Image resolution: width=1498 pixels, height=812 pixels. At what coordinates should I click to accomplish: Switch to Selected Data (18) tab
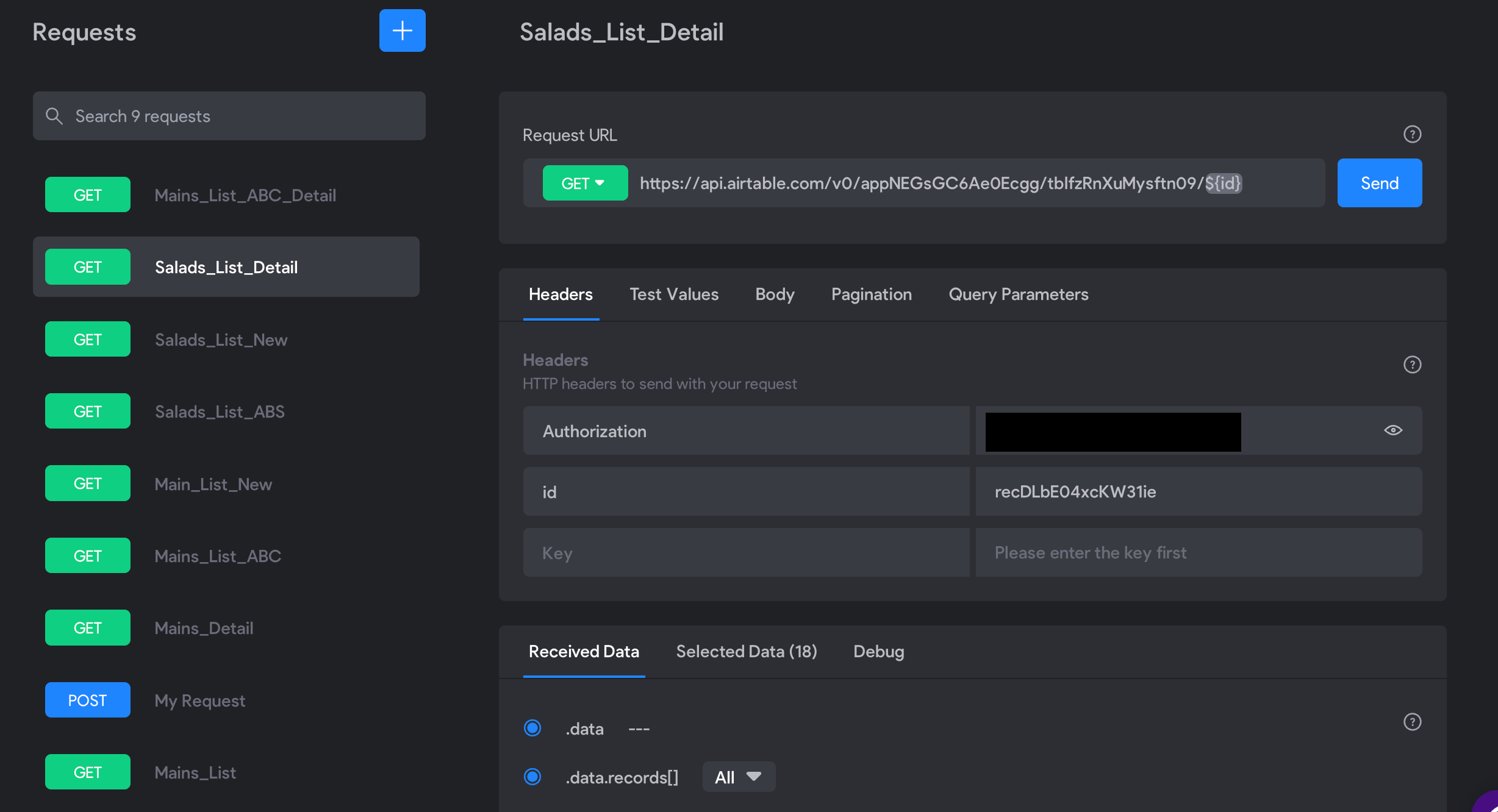[747, 652]
